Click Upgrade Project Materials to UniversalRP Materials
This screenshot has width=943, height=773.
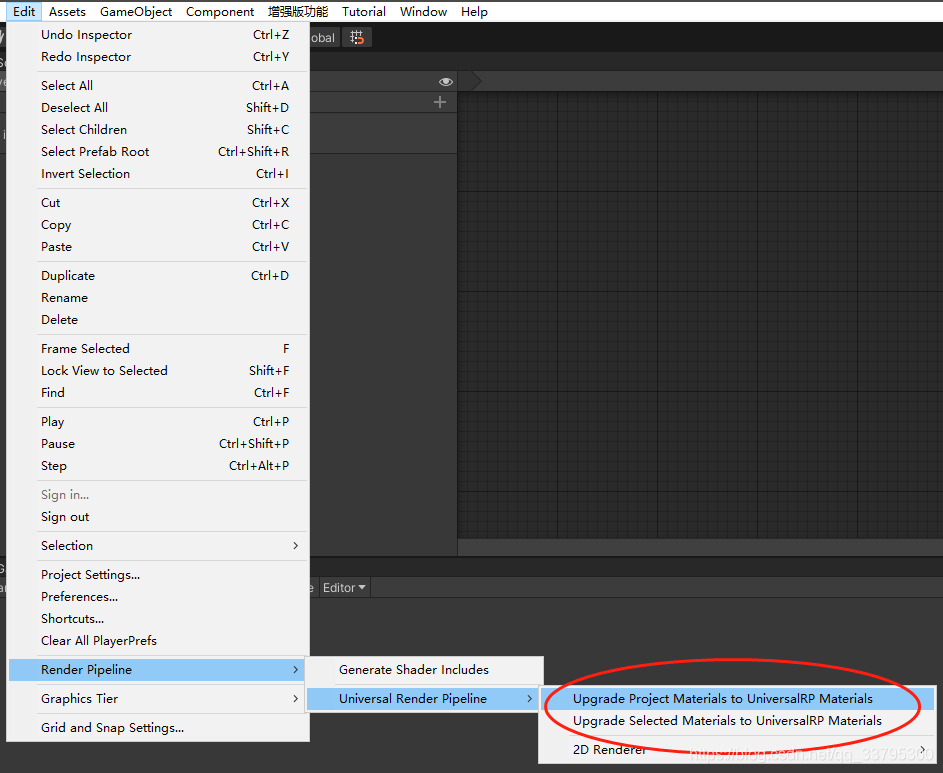(737, 698)
